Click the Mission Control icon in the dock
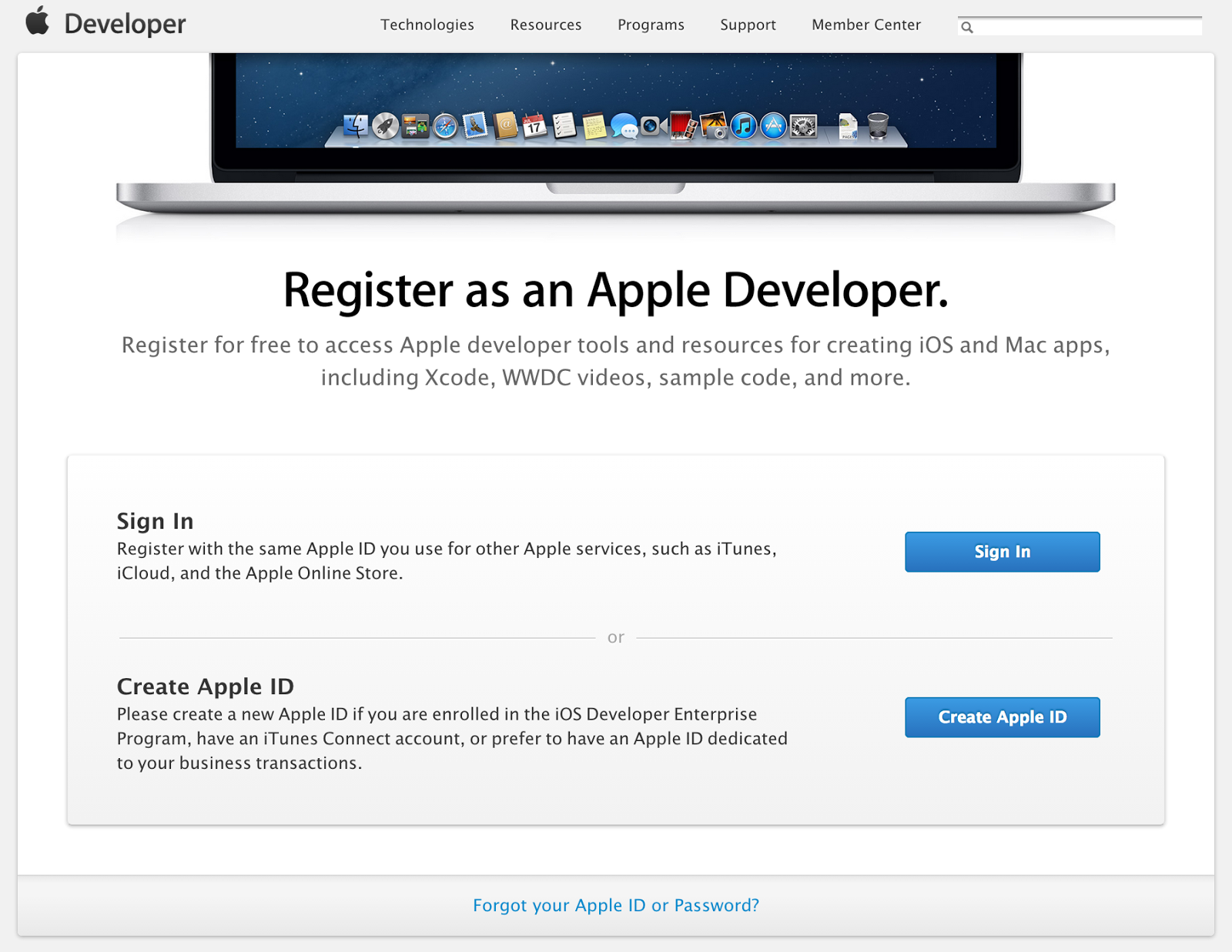This screenshot has width=1232, height=952. click(416, 125)
